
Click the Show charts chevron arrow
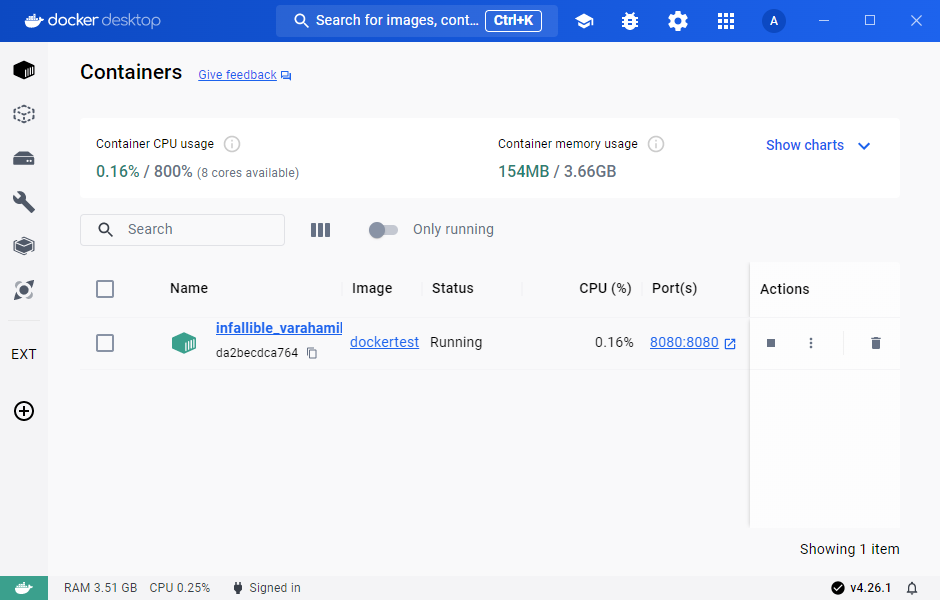pos(864,146)
